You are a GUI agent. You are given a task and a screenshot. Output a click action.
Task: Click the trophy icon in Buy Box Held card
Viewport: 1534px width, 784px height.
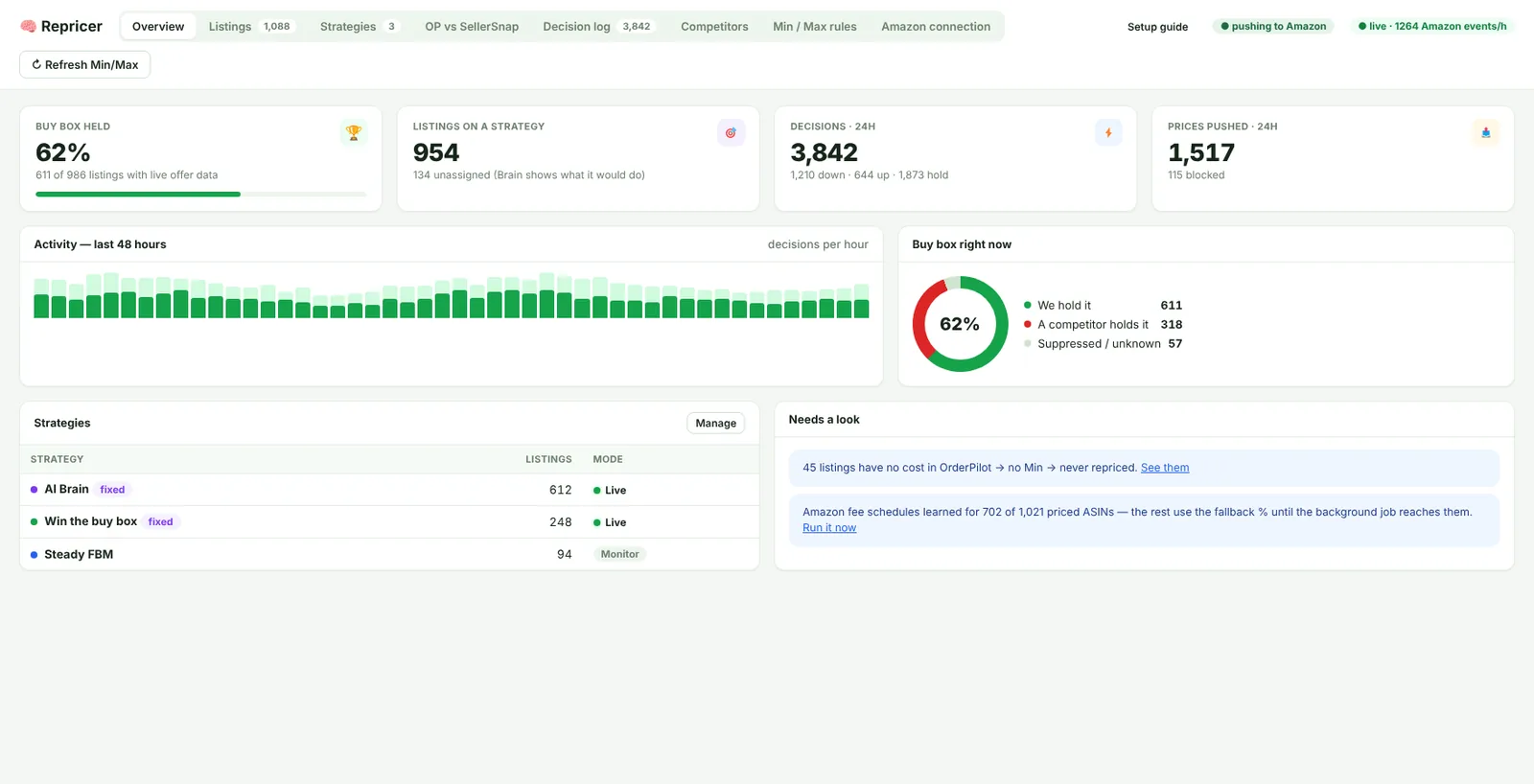[x=354, y=133]
